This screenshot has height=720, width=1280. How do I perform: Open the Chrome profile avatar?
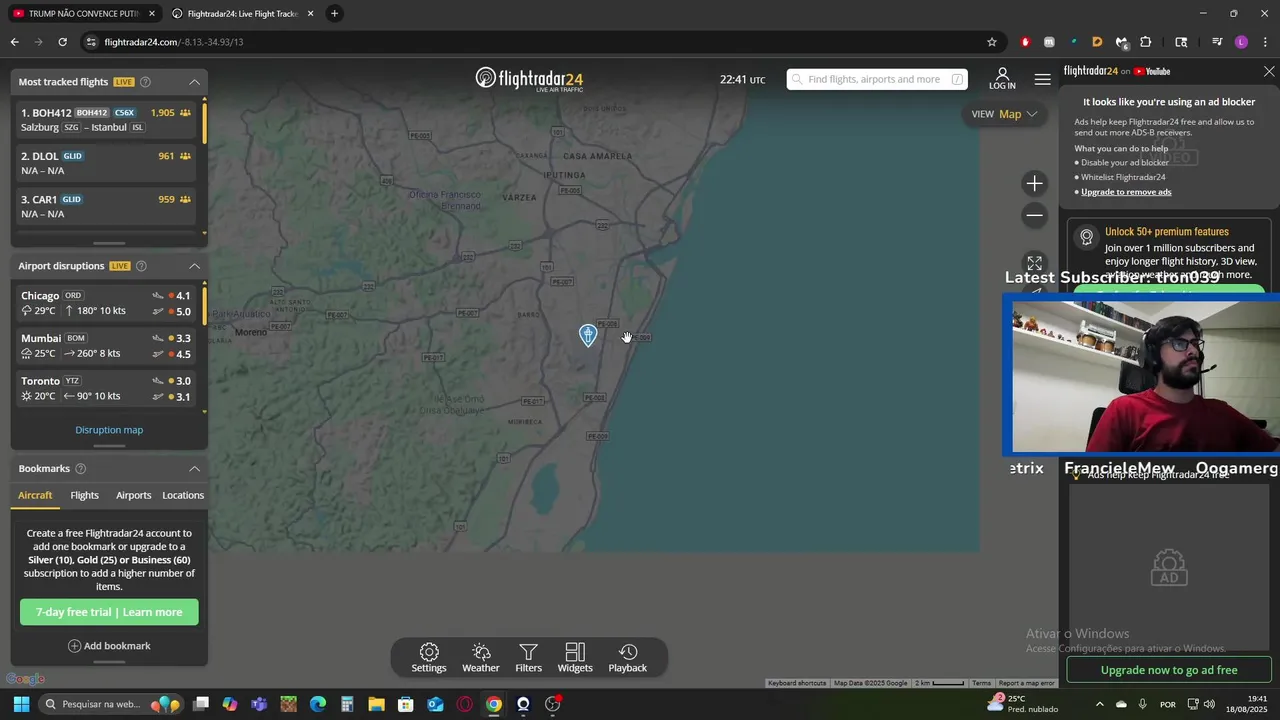1241,42
